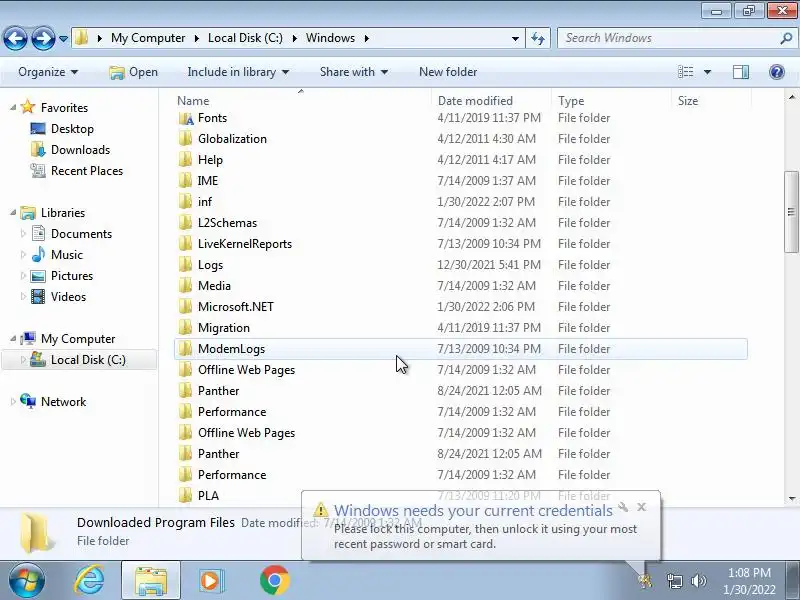800x600 pixels.
Task: Select the Fonts folder icon
Action: pos(186,118)
